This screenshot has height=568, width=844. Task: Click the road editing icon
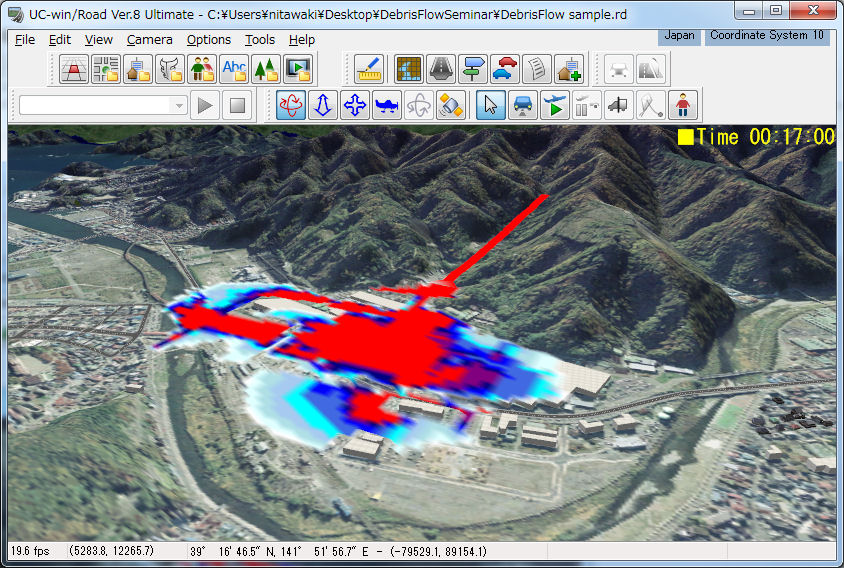441,68
